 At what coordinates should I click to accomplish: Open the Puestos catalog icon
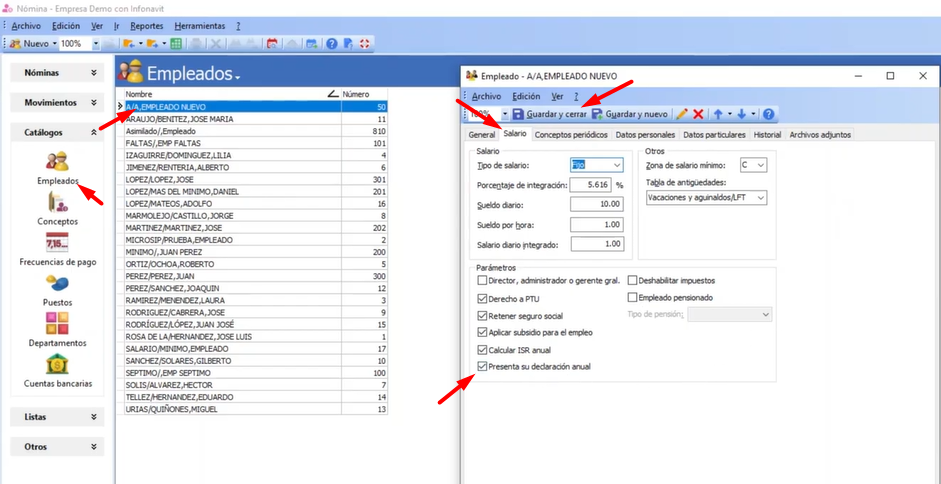point(57,284)
